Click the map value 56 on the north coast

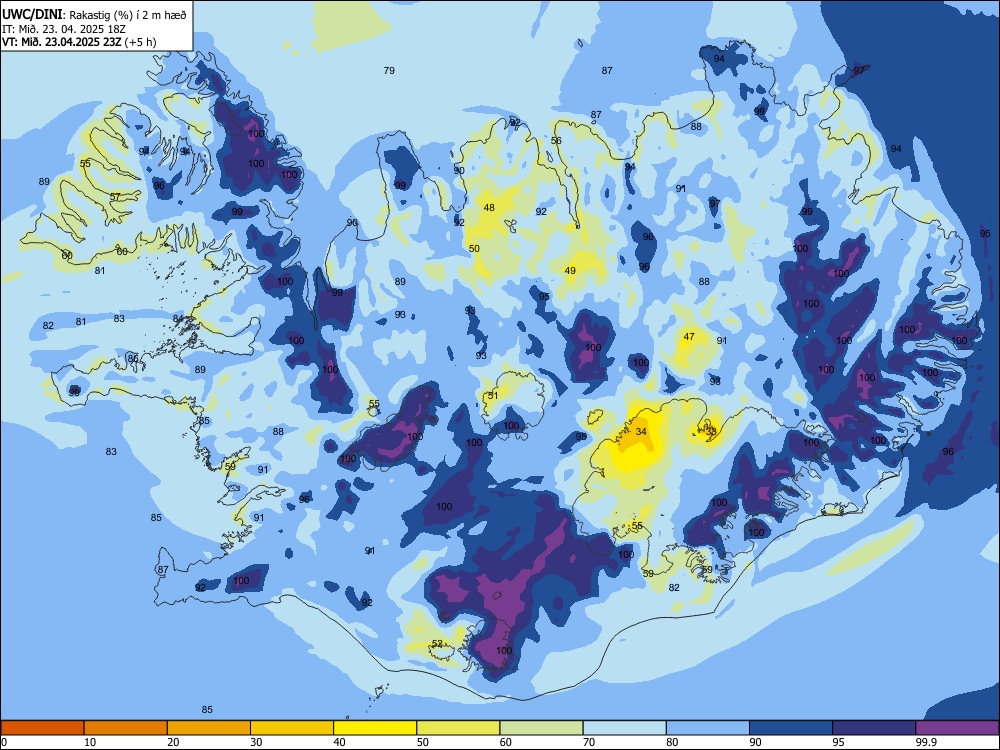[x=556, y=141]
